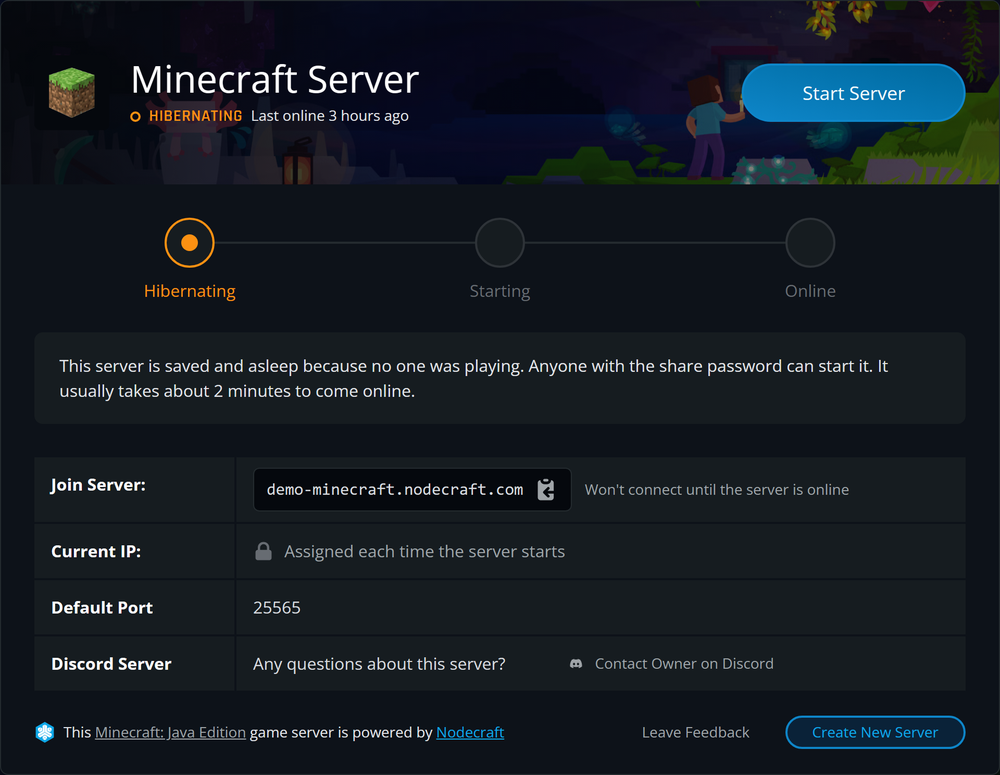Open the Minecraft: Java Edition link
The image size is (1000, 775).
pyautogui.click(x=170, y=732)
